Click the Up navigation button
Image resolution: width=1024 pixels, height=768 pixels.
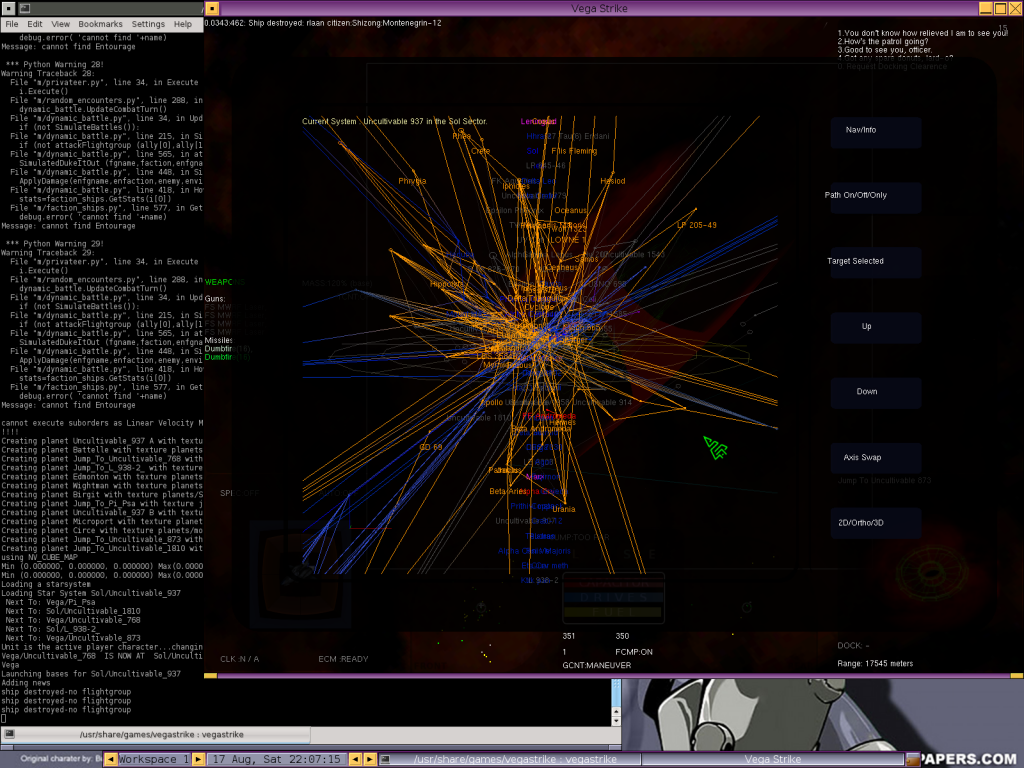tap(876, 328)
